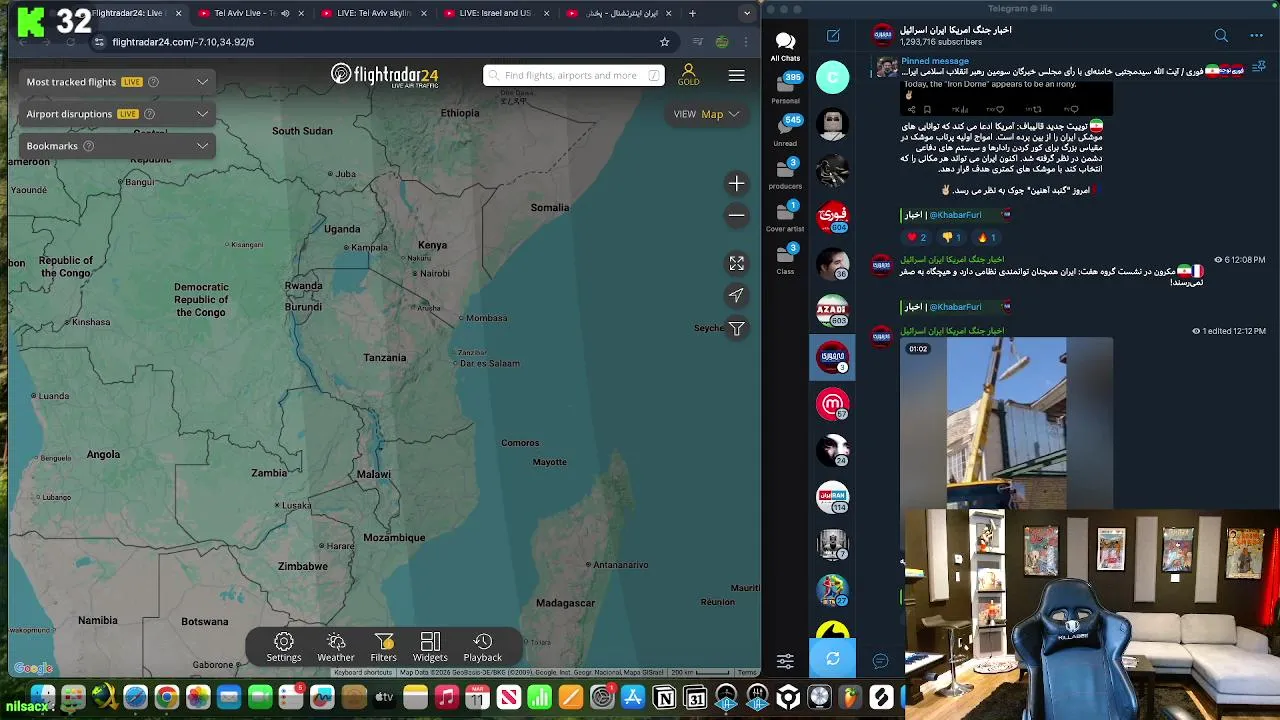
Task: Click the browser address bar URL
Action: [x=183, y=42]
